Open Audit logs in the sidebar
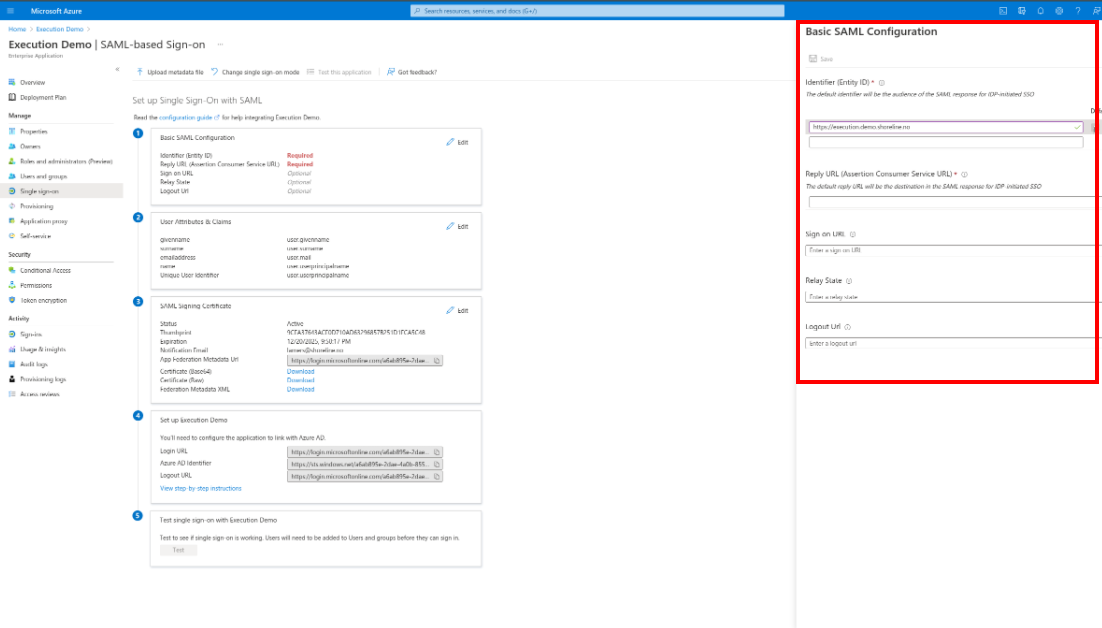The width and height of the screenshot is (1102, 628). 34,364
